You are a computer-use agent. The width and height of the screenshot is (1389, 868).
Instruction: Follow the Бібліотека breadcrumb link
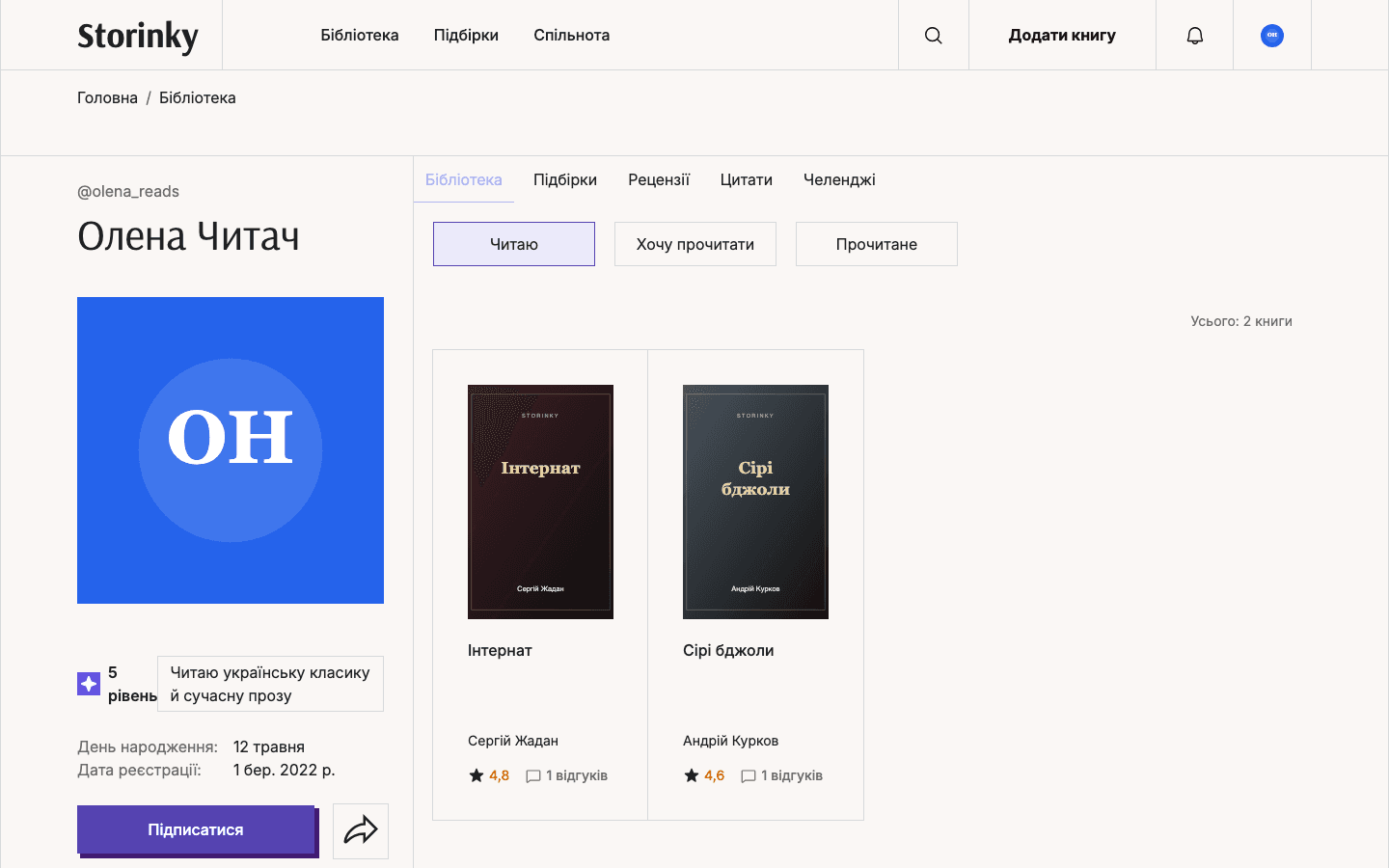tap(198, 97)
